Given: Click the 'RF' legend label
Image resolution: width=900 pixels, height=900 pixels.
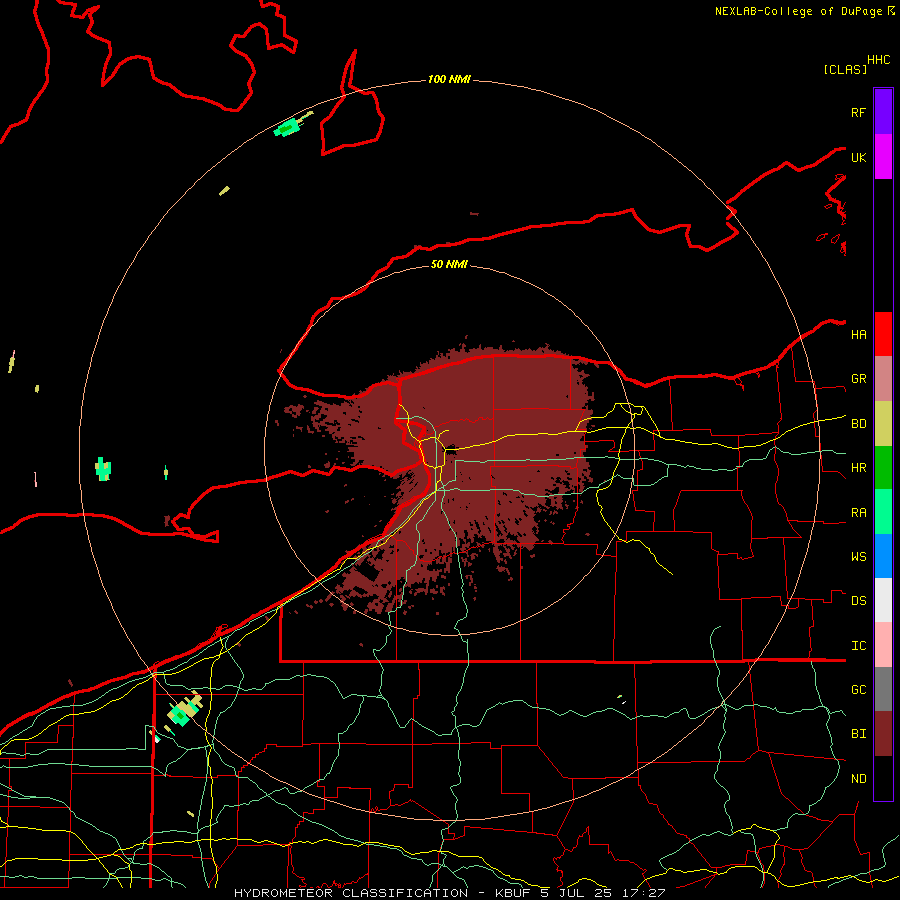Looking at the screenshot, I should pos(858,112).
